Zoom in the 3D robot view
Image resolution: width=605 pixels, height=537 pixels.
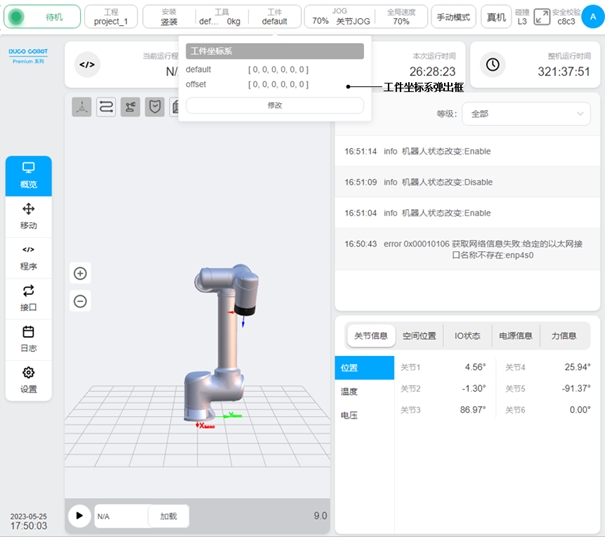[80, 273]
